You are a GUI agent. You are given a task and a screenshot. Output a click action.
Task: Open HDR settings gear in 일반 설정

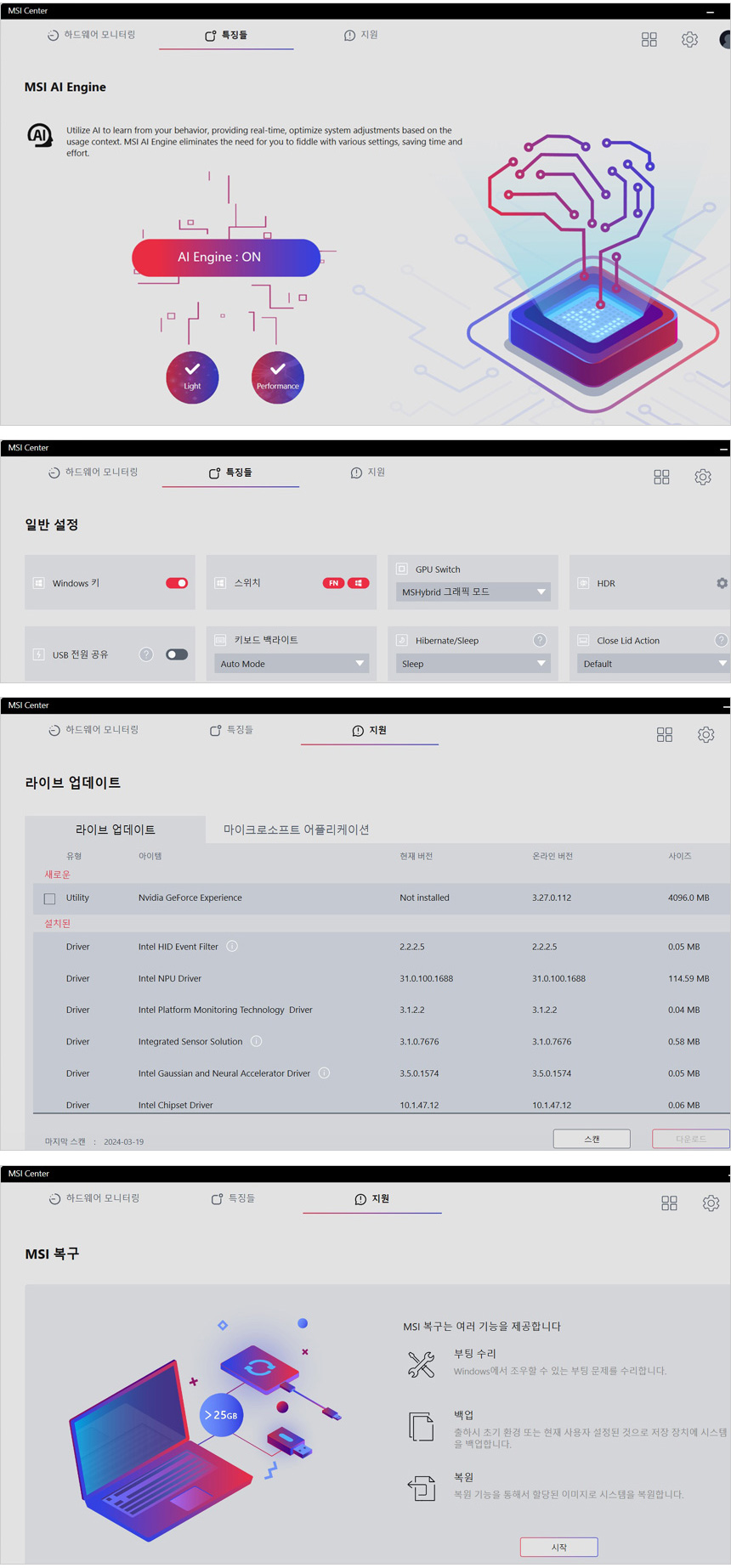(x=722, y=583)
